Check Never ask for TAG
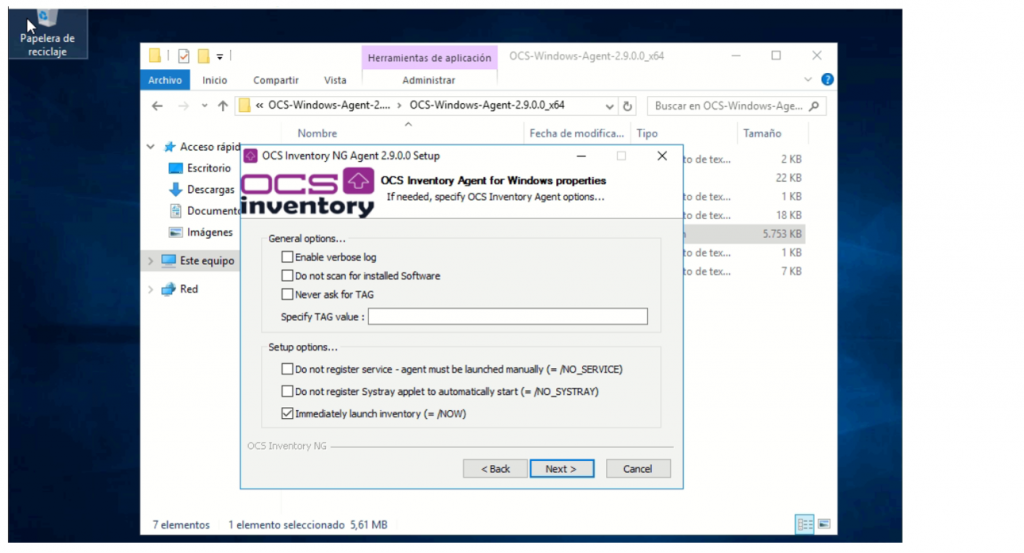 pyautogui.click(x=287, y=294)
